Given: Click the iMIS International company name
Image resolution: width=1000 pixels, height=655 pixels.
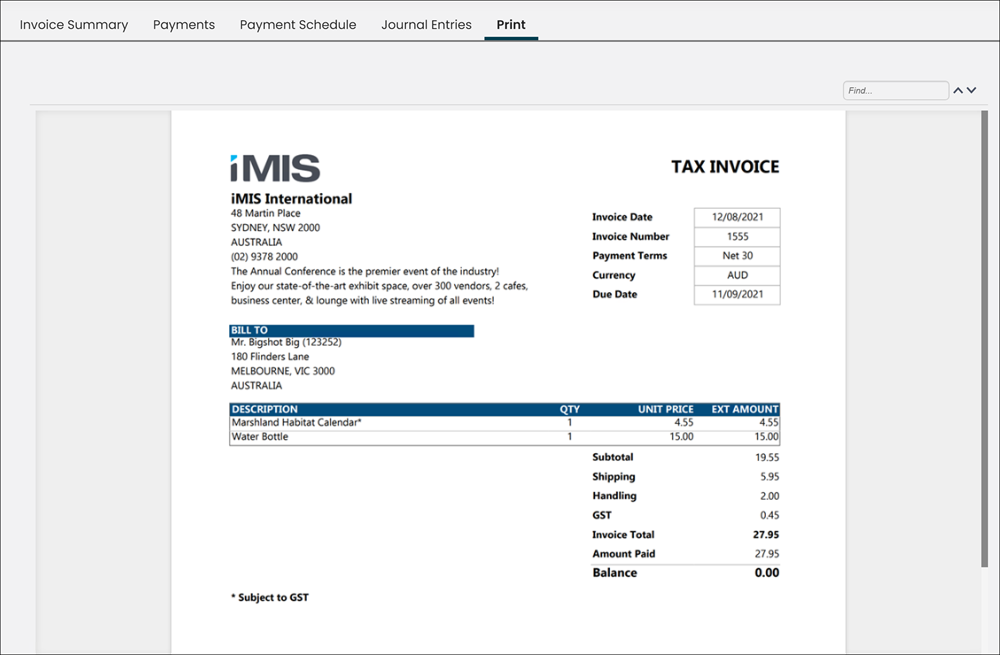Looking at the screenshot, I should [291, 199].
